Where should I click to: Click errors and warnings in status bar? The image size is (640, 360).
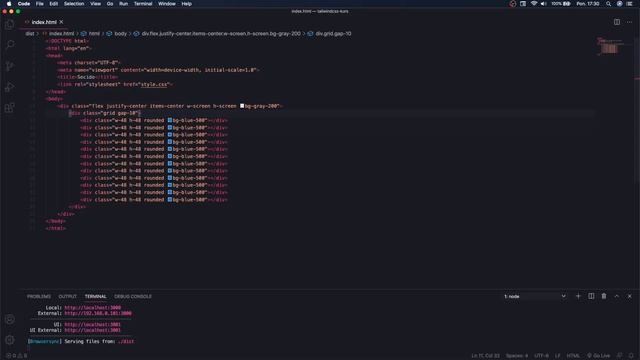tap(17, 356)
